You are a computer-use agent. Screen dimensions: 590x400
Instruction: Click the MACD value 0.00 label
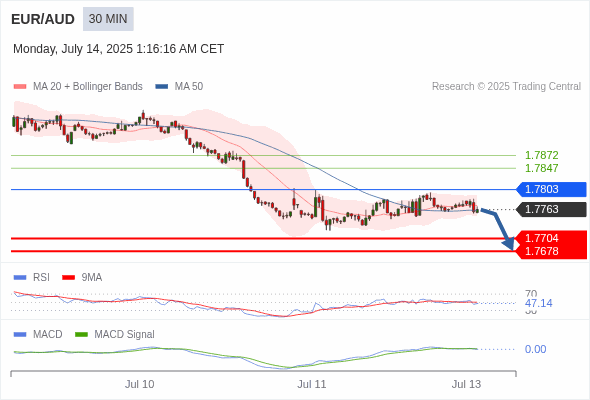(x=535, y=349)
